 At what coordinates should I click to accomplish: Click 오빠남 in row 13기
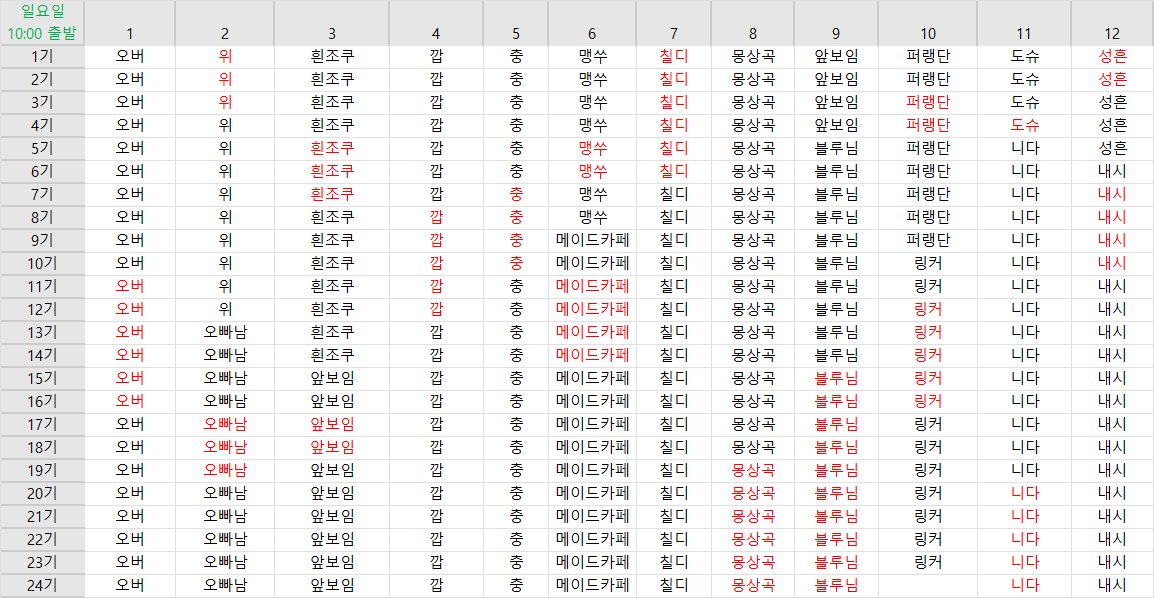click(225, 332)
